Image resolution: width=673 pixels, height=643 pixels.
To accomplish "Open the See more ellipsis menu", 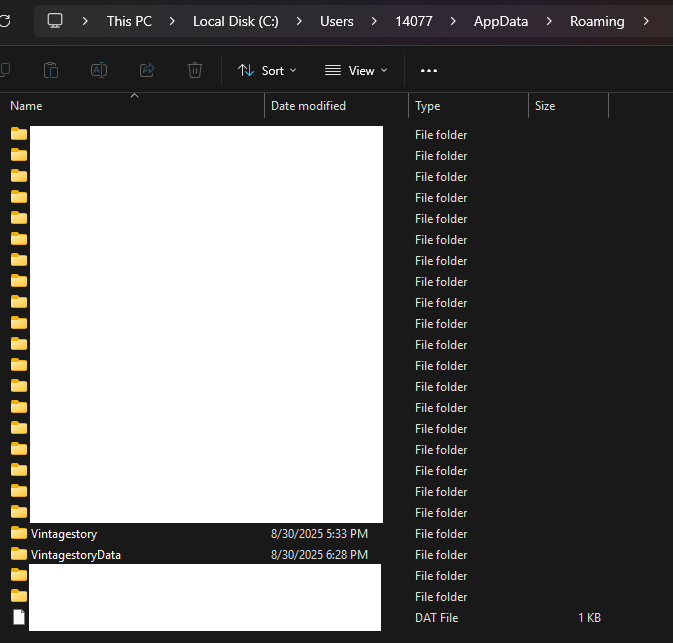I will tap(429, 70).
